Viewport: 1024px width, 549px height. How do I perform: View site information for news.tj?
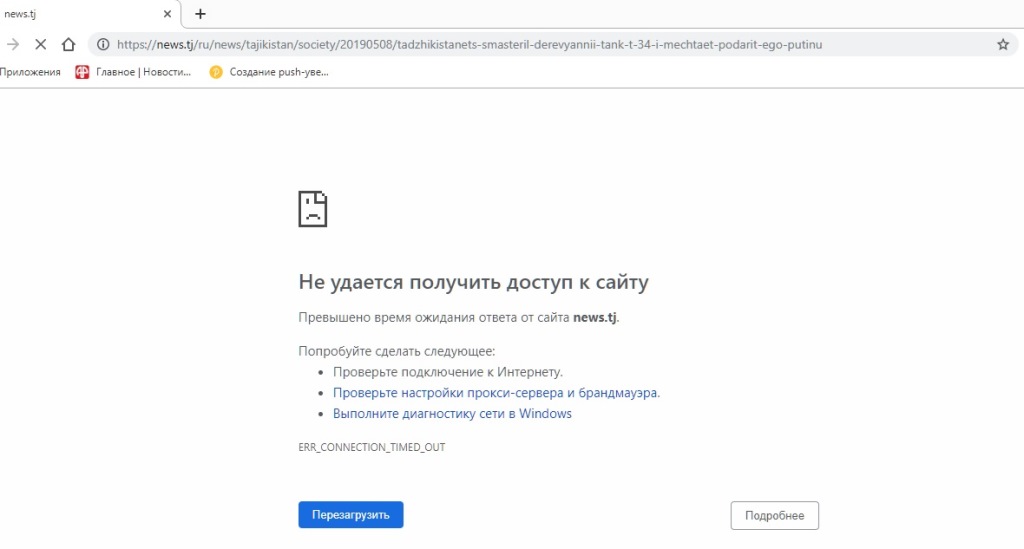coord(102,44)
